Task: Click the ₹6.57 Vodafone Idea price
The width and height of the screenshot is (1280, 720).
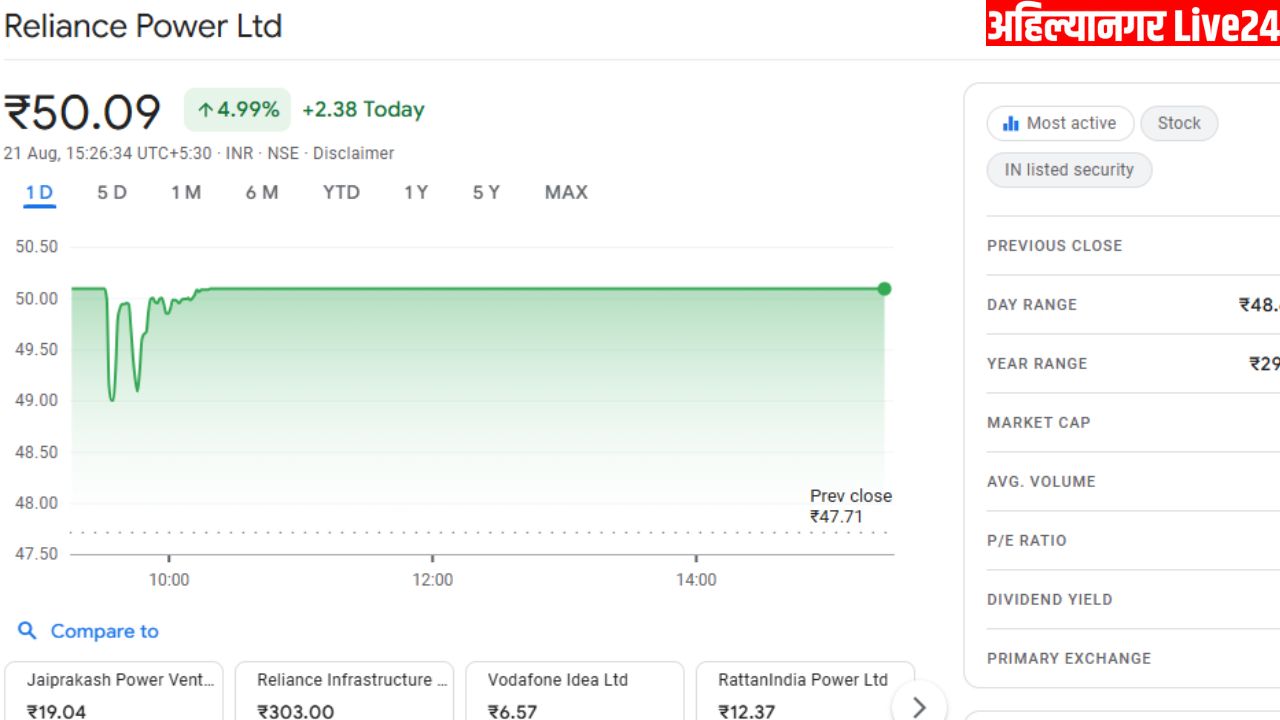Action: coord(512,711)
